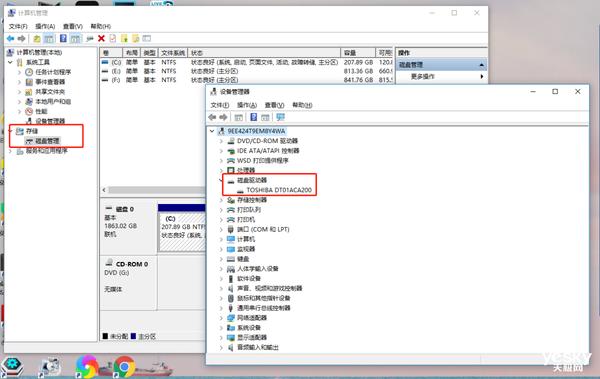
Task: Expand the 本地用户和组 node
Action: (x=20, y=101)
